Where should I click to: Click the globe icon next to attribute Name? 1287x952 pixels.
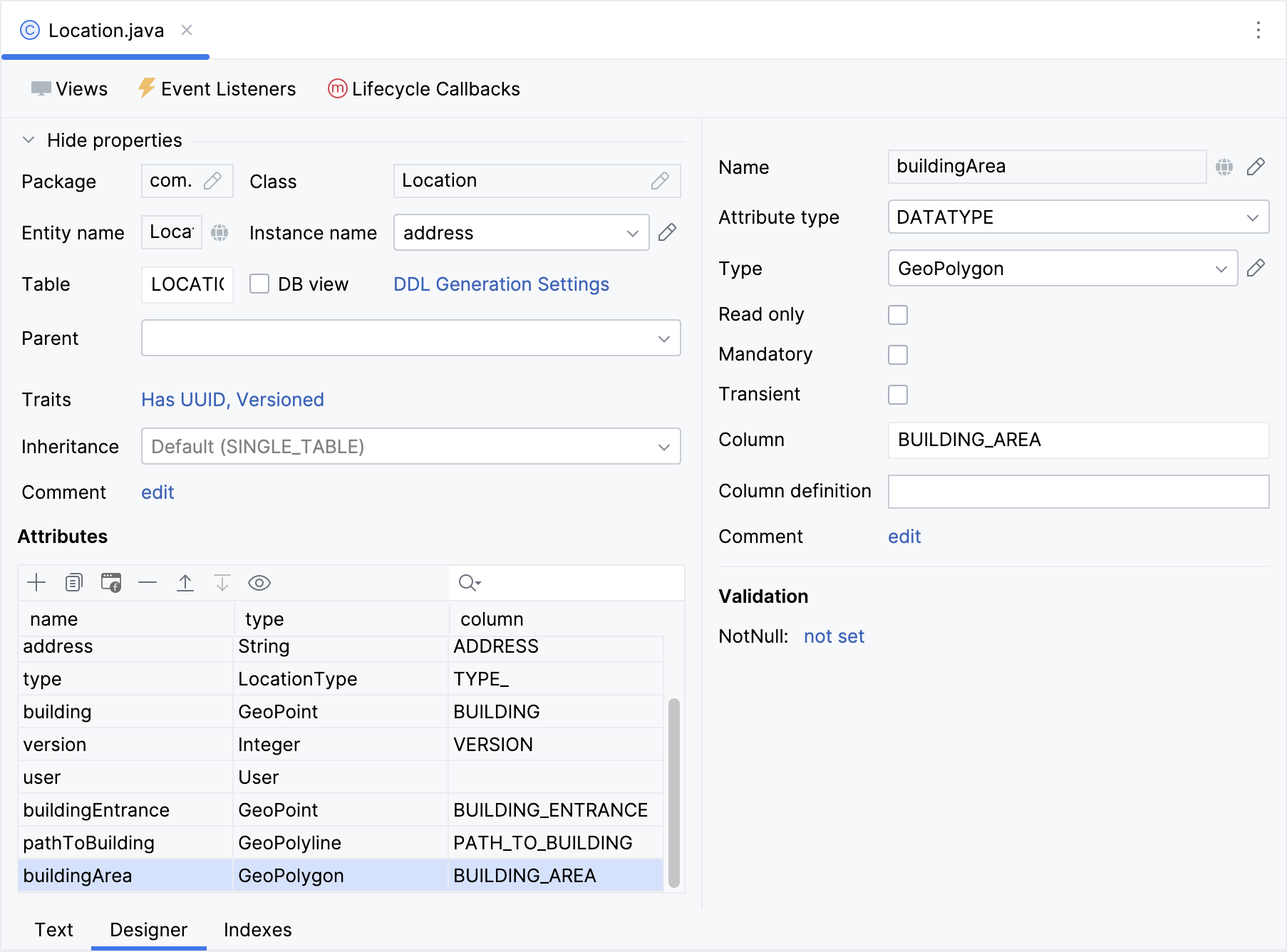point(1224,167)
